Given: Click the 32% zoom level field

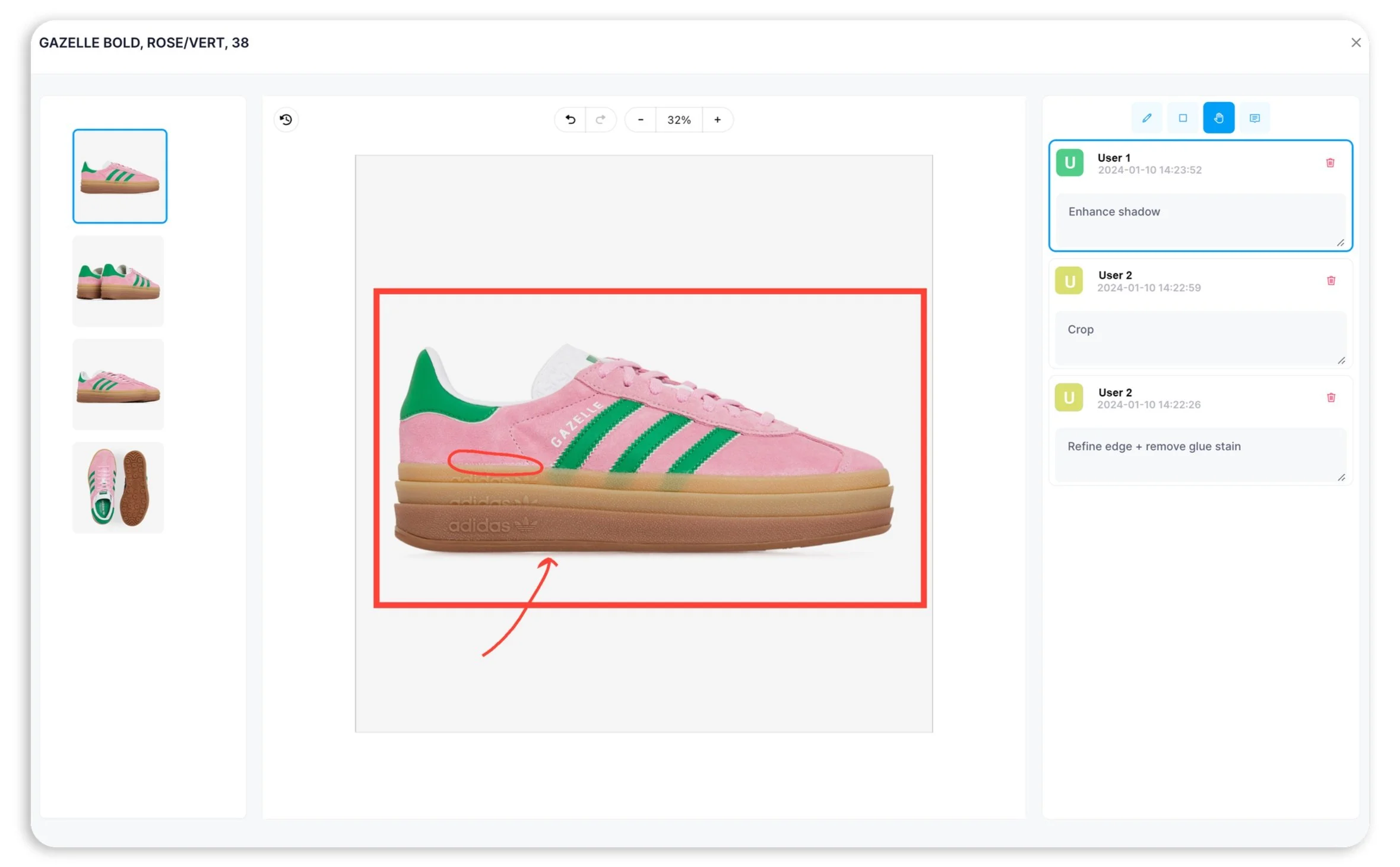Looking at the screenshot, I should pyautogui.click(x=679, y=120).
